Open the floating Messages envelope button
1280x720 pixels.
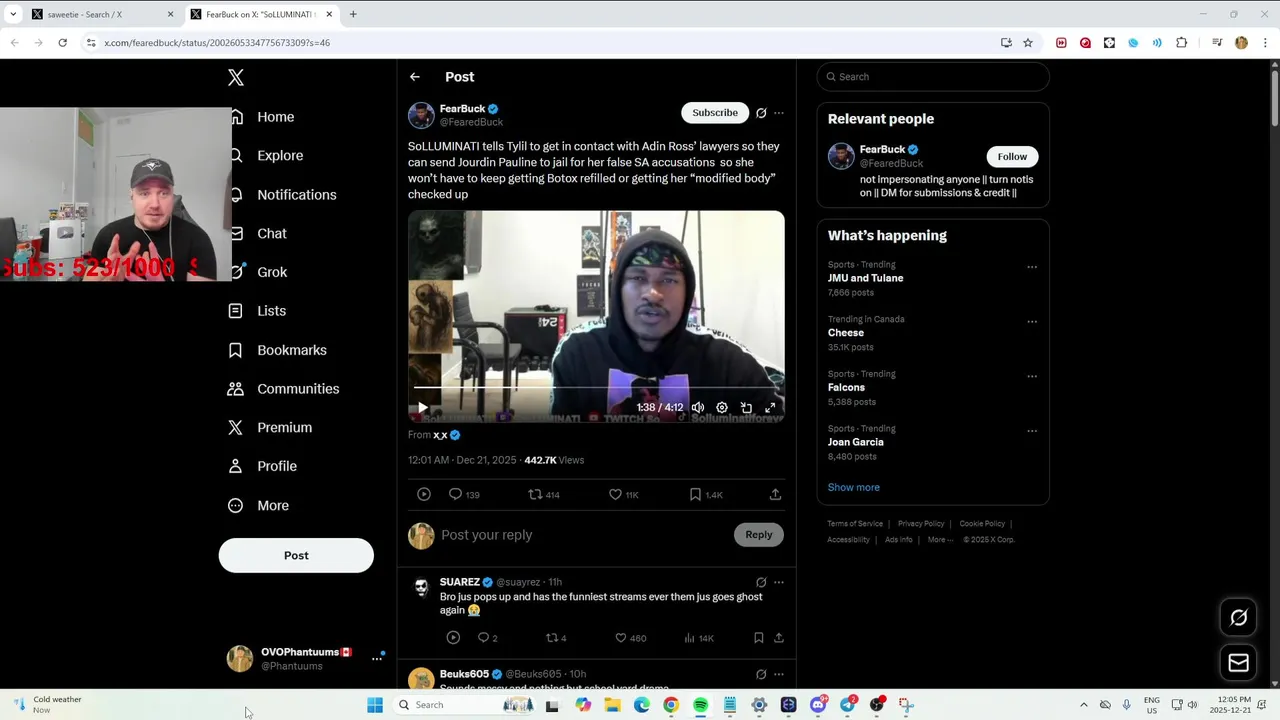point(1238,662)
